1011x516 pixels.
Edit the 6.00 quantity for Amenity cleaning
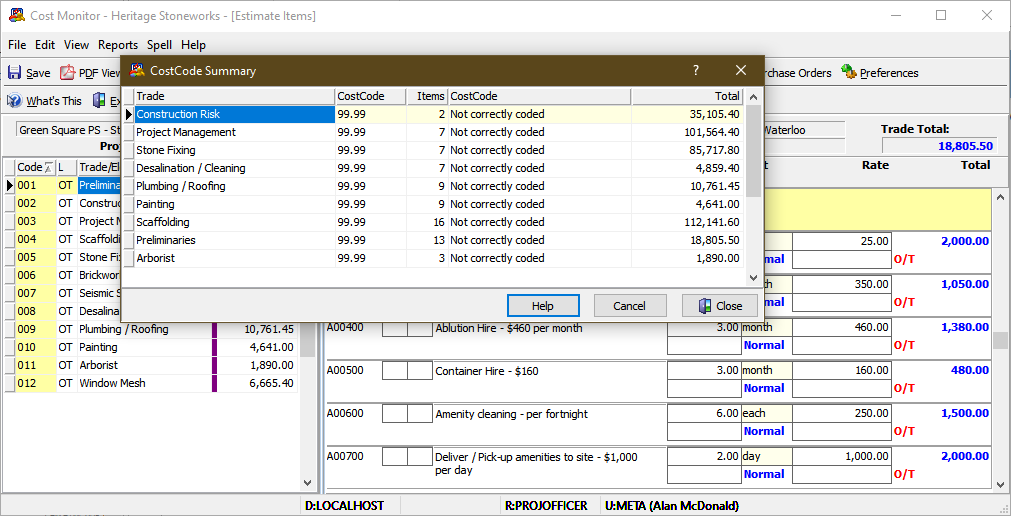point(704,413)
